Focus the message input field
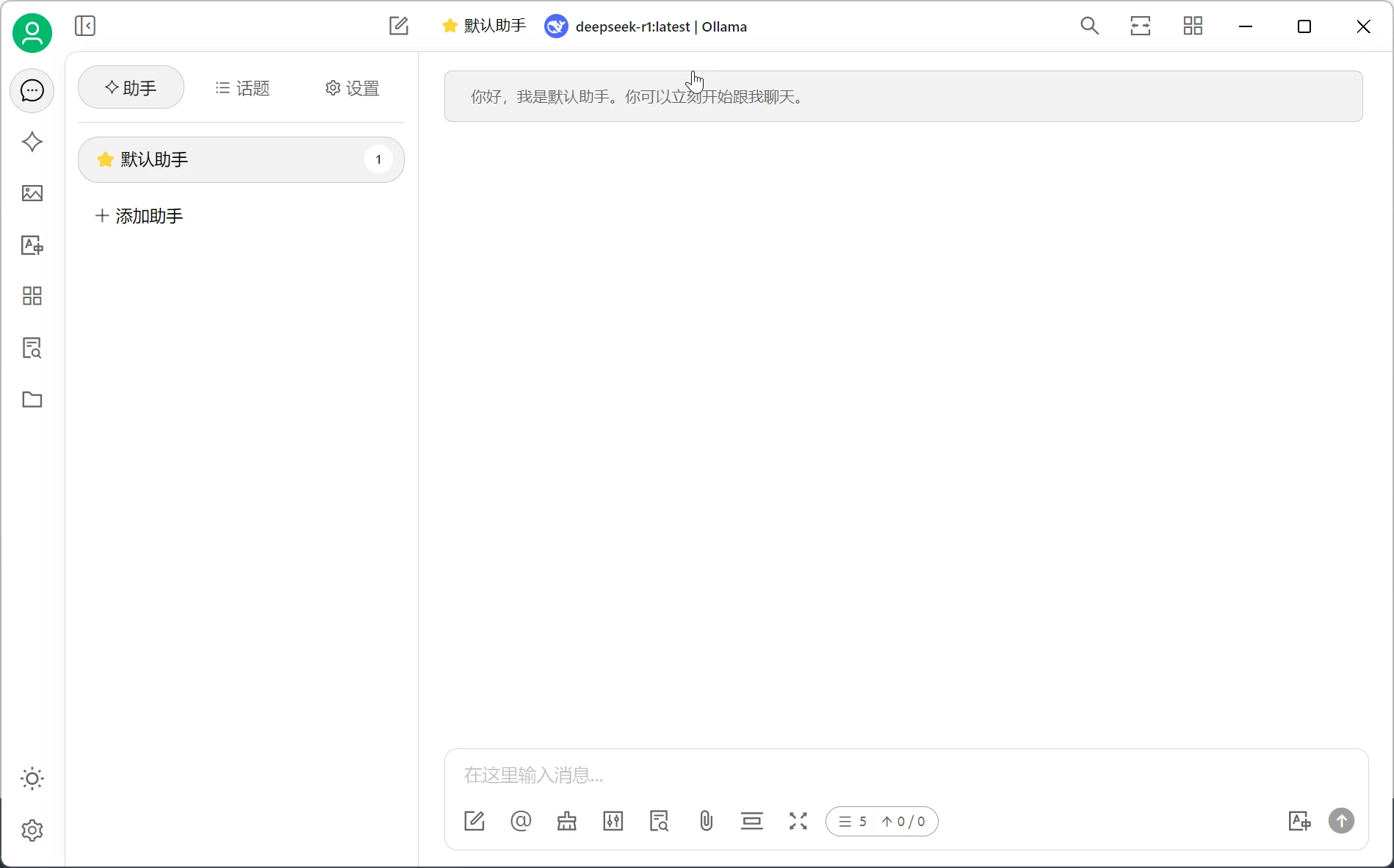Image resolution: width=1394 pixels, height=868 pixels. (906, 775)
